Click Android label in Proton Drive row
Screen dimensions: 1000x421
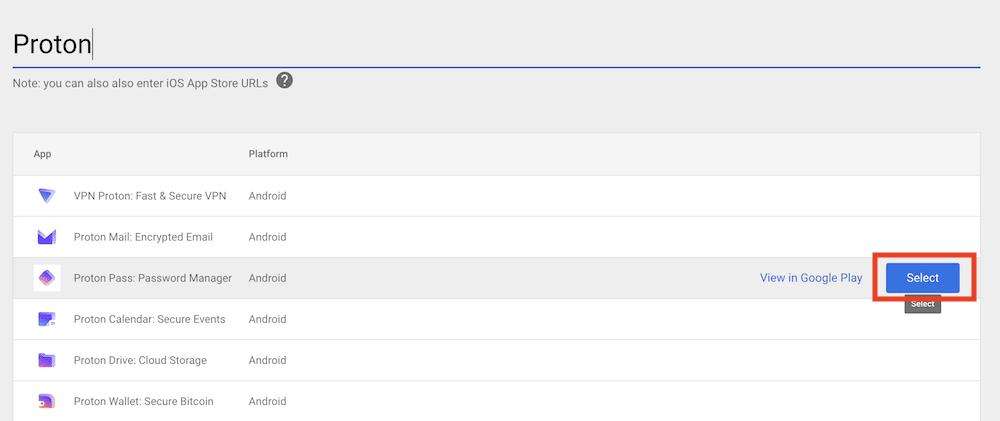[x=267, y=360]
